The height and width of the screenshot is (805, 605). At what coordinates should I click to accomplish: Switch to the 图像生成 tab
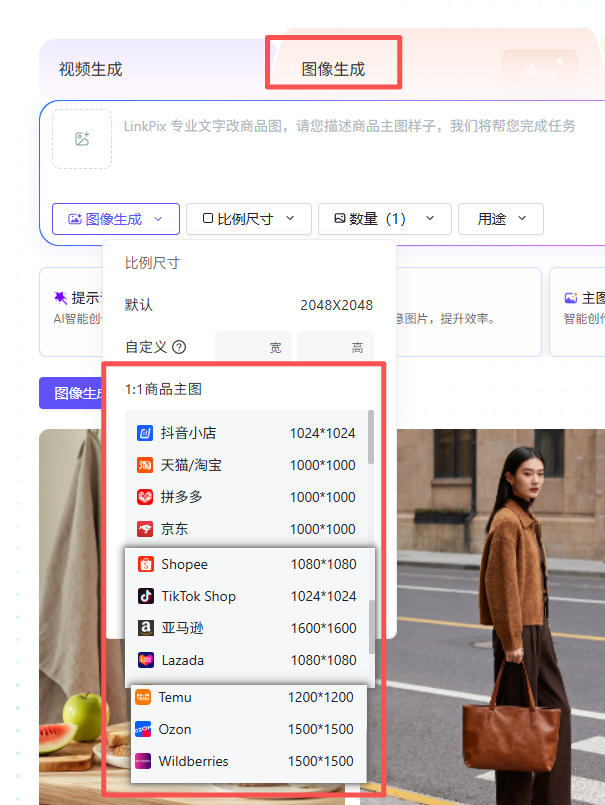(x=333, y=69)
